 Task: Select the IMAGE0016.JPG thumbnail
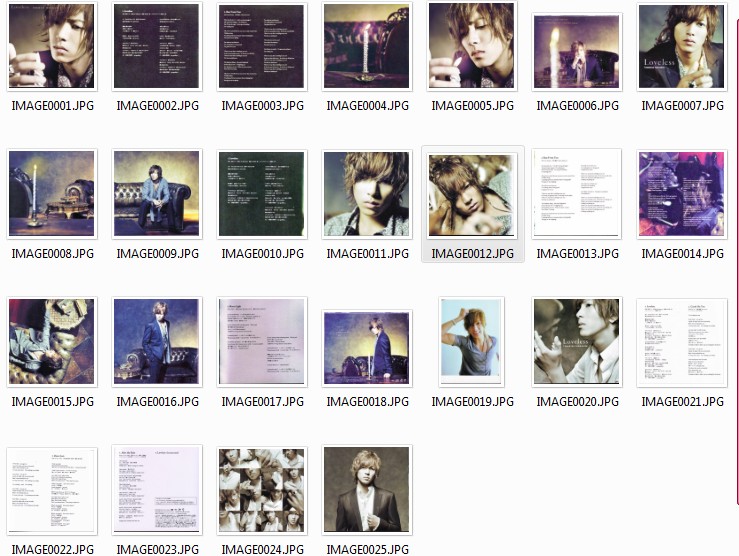[157, 342]
